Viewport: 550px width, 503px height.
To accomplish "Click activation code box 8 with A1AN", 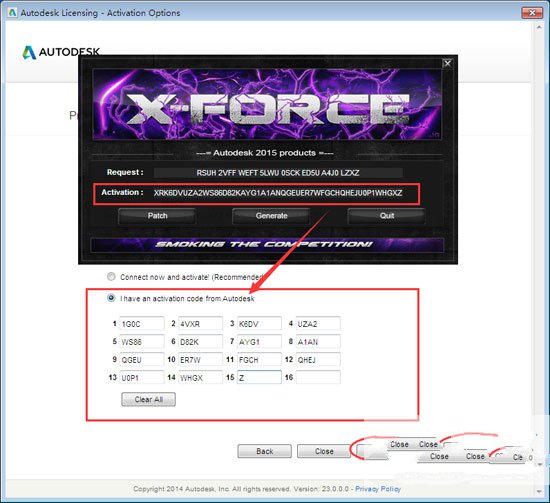I will (x=318, y=342).
